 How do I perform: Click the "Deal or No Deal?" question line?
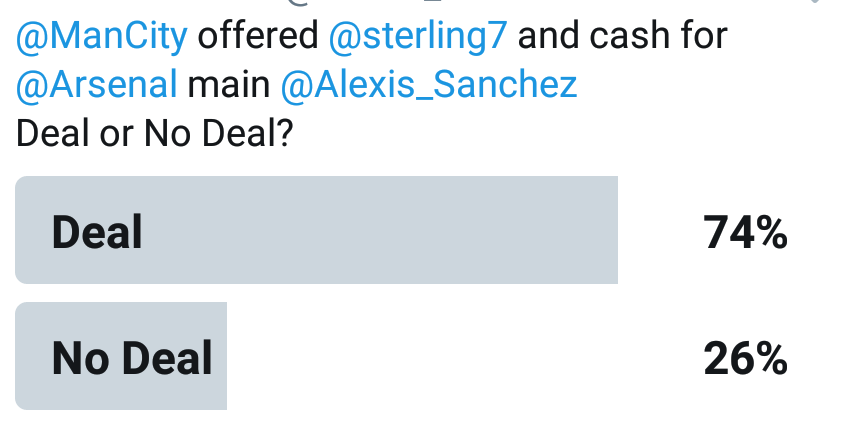pyautogui.click(x=155, y=134)
